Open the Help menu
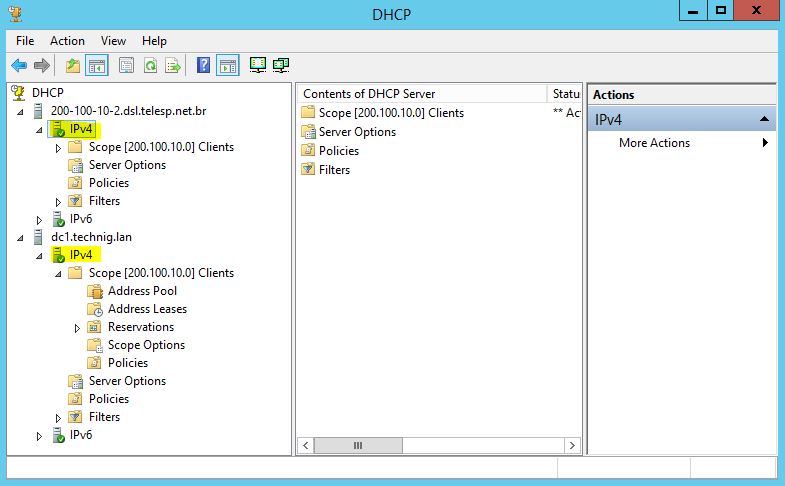The height and width of the screenshot is (486, 785). [x=154, y=41]
